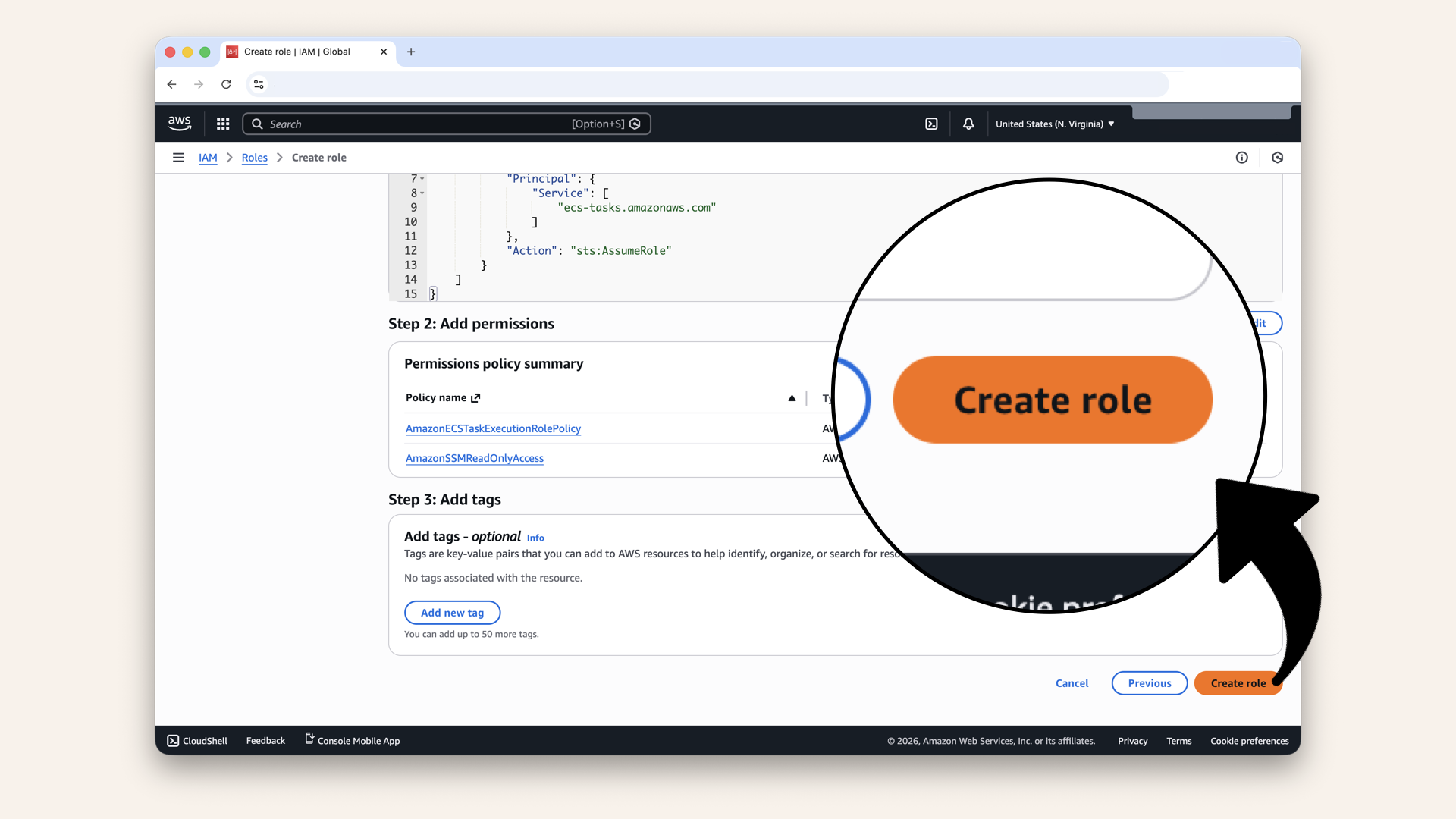Screen dimensions: 1456x819
Task: Reload the page using the browser refresh icon
Action: click(x=226, y=84)
